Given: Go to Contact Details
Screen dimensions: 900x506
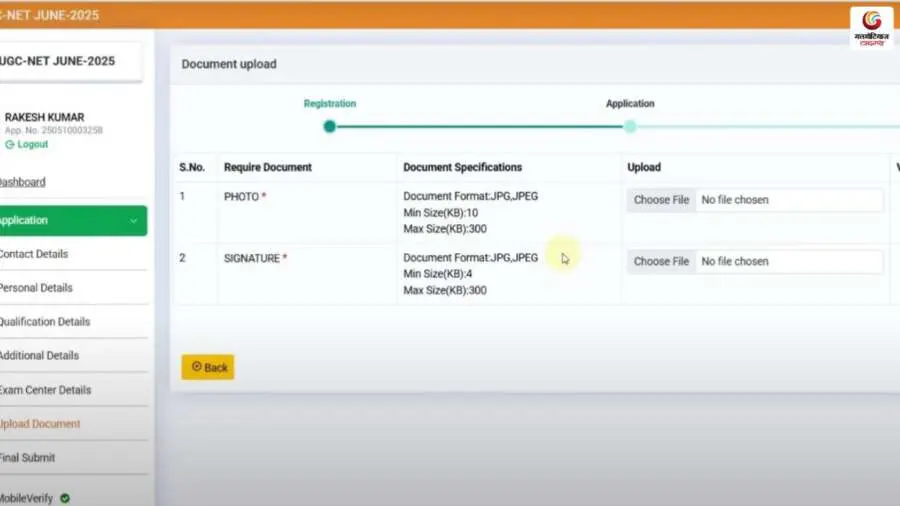Looking at the screenshot, I should pyautogui.click(x=34, y=254).
